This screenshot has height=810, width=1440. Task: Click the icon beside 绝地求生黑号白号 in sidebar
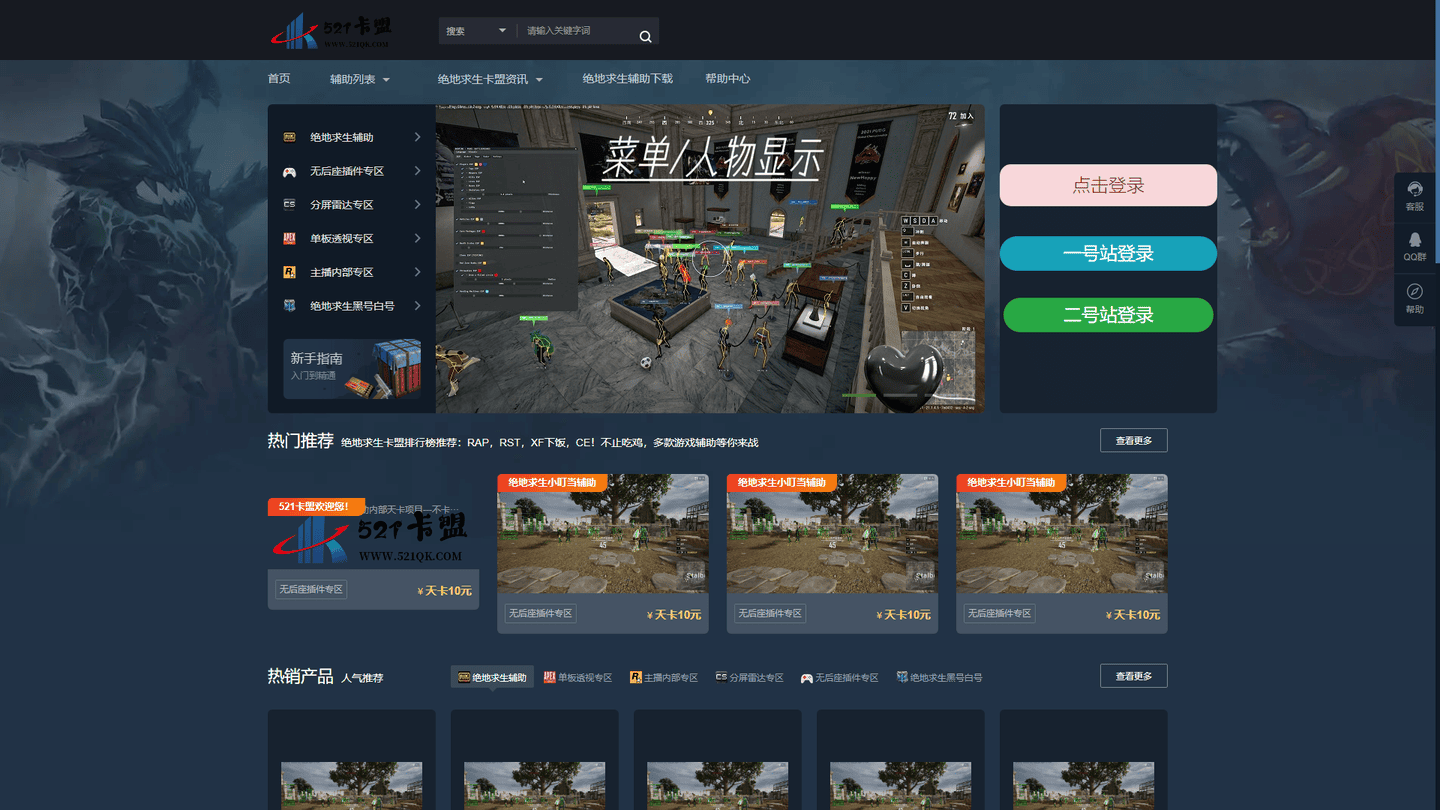[x=289, y=306]
